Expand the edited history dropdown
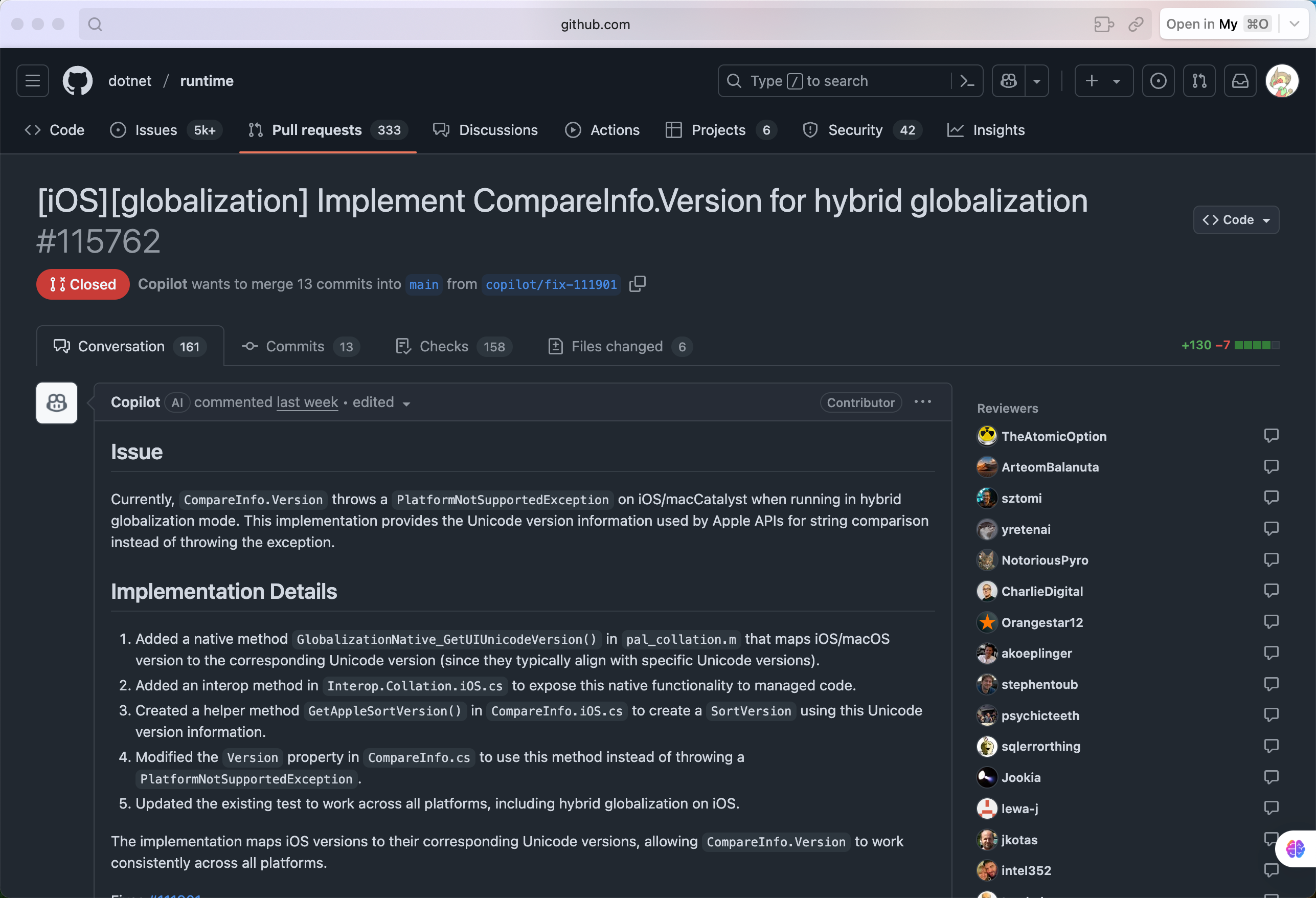Viewport: 1316px width, 898px height. click(381, 403)
